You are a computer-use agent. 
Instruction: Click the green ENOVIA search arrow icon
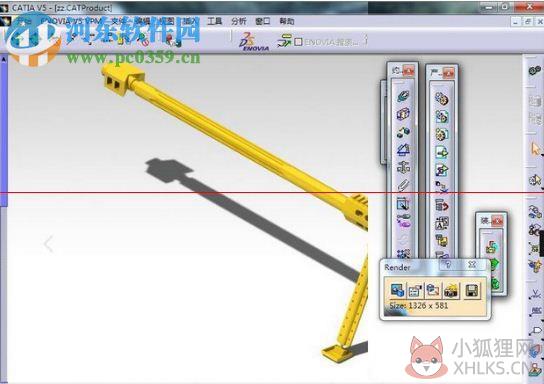point(284,41)
